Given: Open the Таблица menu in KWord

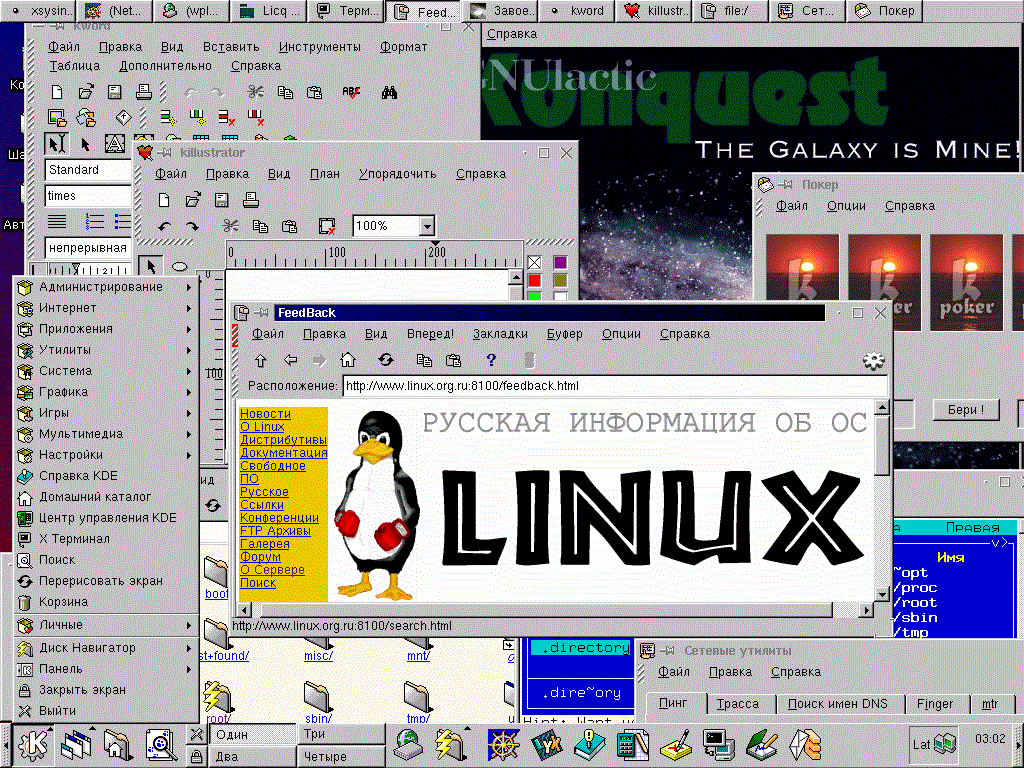Looking at the screenshot, I should 74,66.
